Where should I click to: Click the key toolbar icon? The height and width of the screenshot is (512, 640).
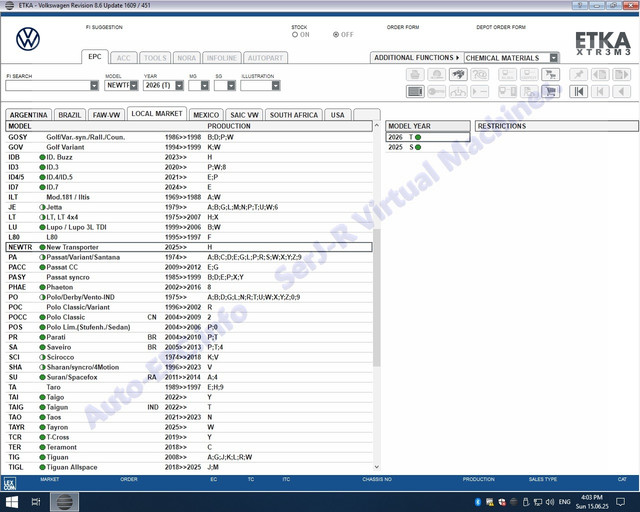pyautogui.click(x=436, y=91)
